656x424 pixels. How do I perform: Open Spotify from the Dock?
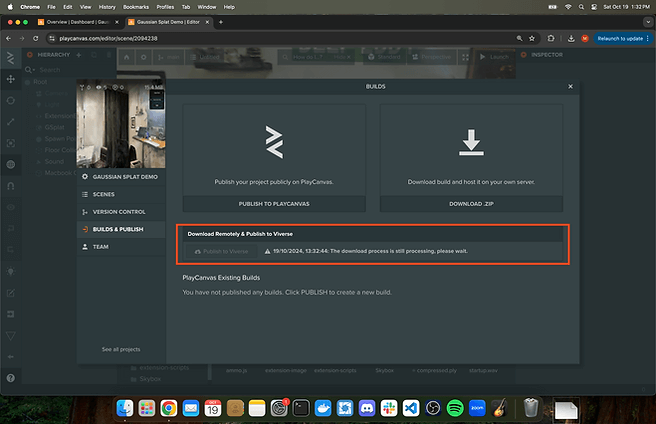click(454, 408)
